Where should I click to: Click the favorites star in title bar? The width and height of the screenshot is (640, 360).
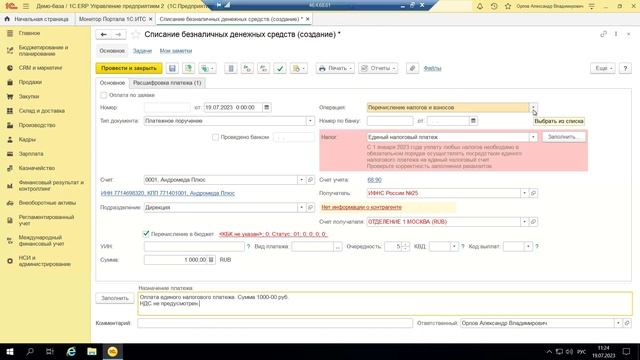tap(508, 6)
